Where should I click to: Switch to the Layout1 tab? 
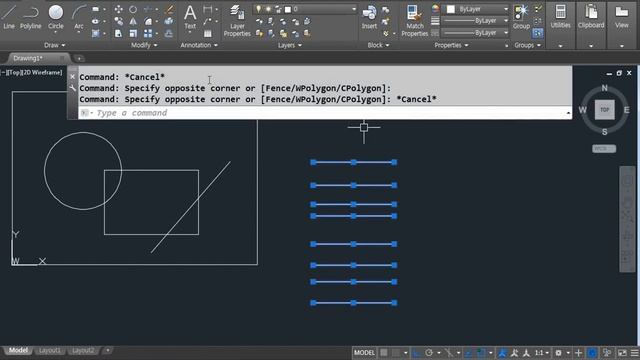click(x=49, y=351)
